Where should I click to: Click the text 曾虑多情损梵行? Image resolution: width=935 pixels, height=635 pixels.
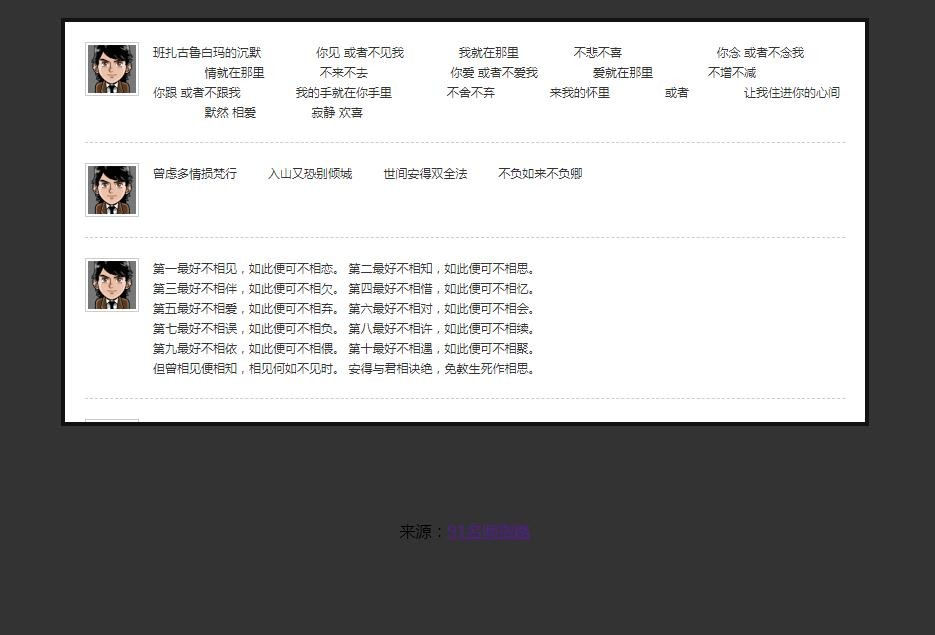point(195,174)
